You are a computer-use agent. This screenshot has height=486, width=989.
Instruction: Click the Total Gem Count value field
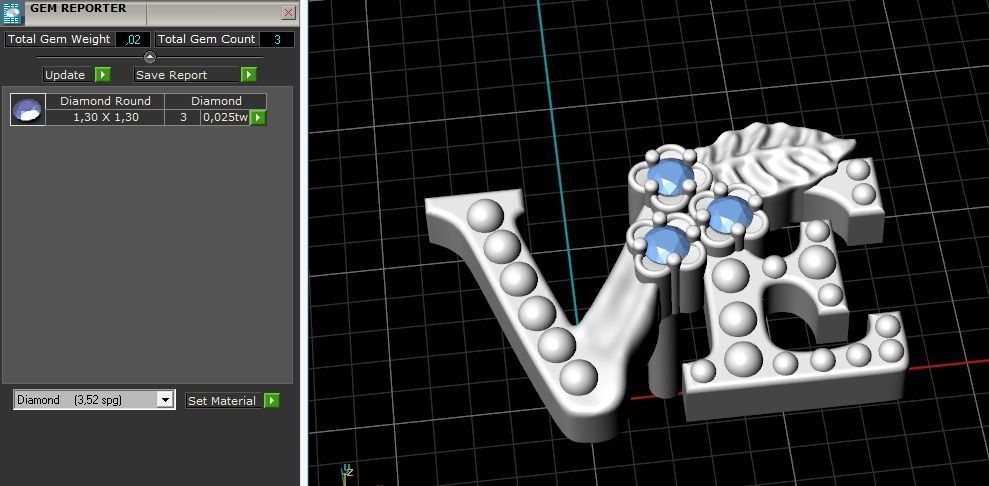click(277, 39)
